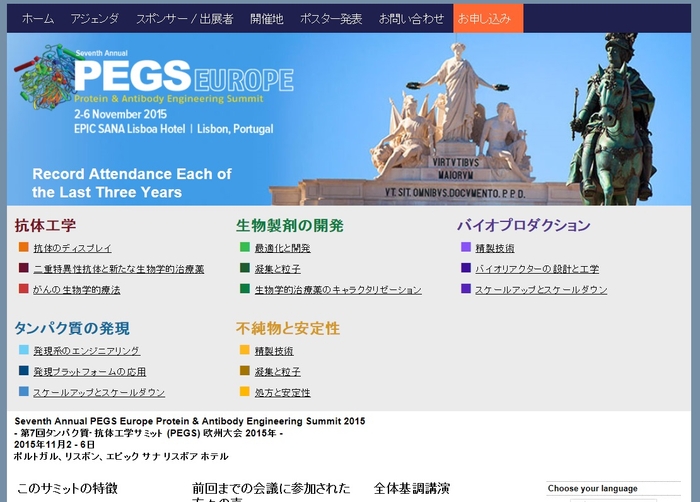Click the green square beside 最適化と開発
Image resolution: width=700 pixels, height=502 pixels.
pyautogui.click(x=245, y=247)
